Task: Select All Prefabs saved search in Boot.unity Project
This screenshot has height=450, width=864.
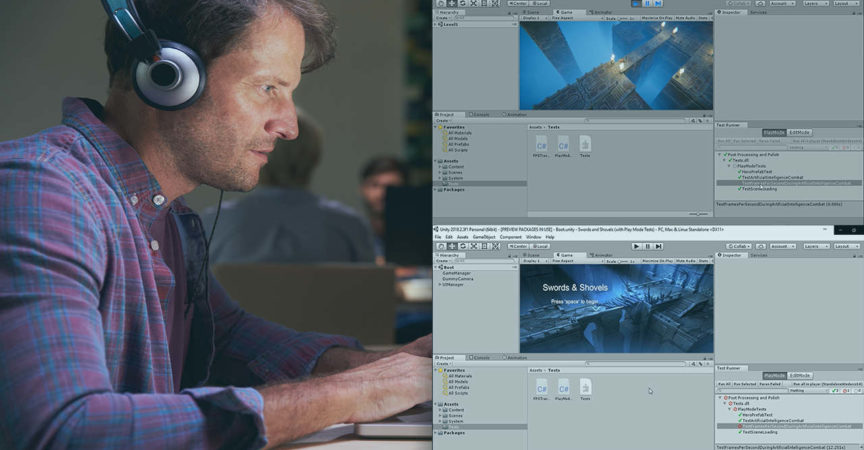Action: (456, 387)
